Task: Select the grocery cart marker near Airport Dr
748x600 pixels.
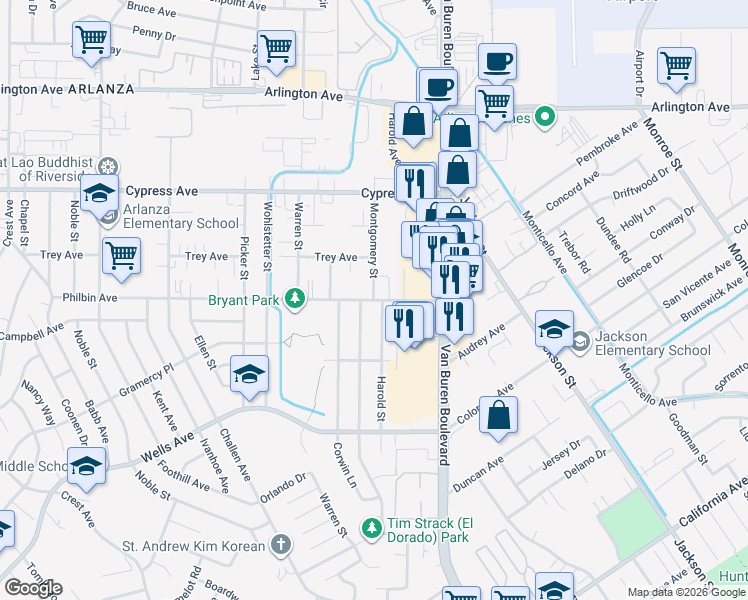Action: tap(676, 67)
